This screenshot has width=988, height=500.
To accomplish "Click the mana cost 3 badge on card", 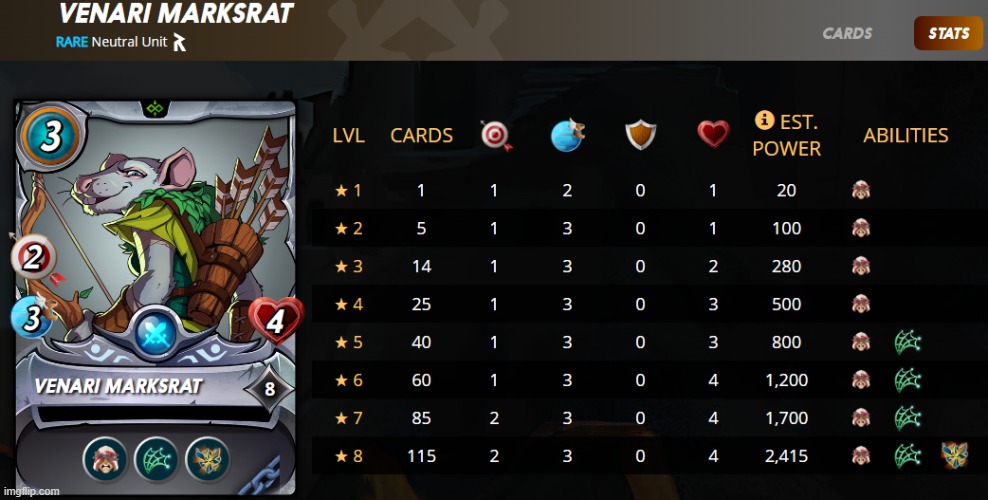I will pyautogui.click(x=51, y=136).
